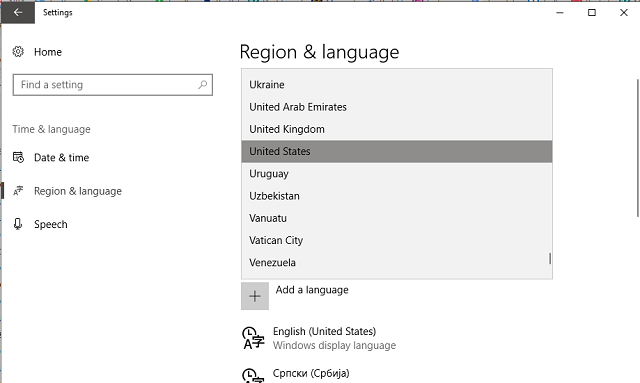Screen dimensions: 640x383
Task: Go to Date & time settings
Action: click(x=61, y=158)
